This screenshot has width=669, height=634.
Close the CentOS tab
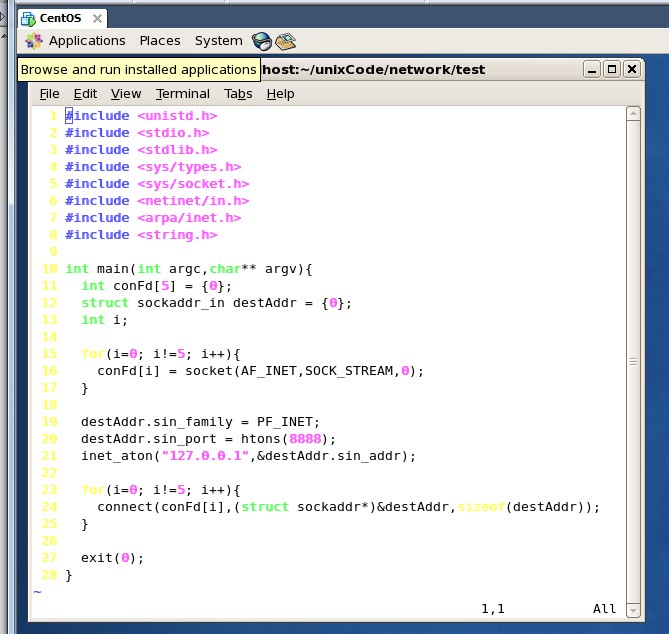97,18
